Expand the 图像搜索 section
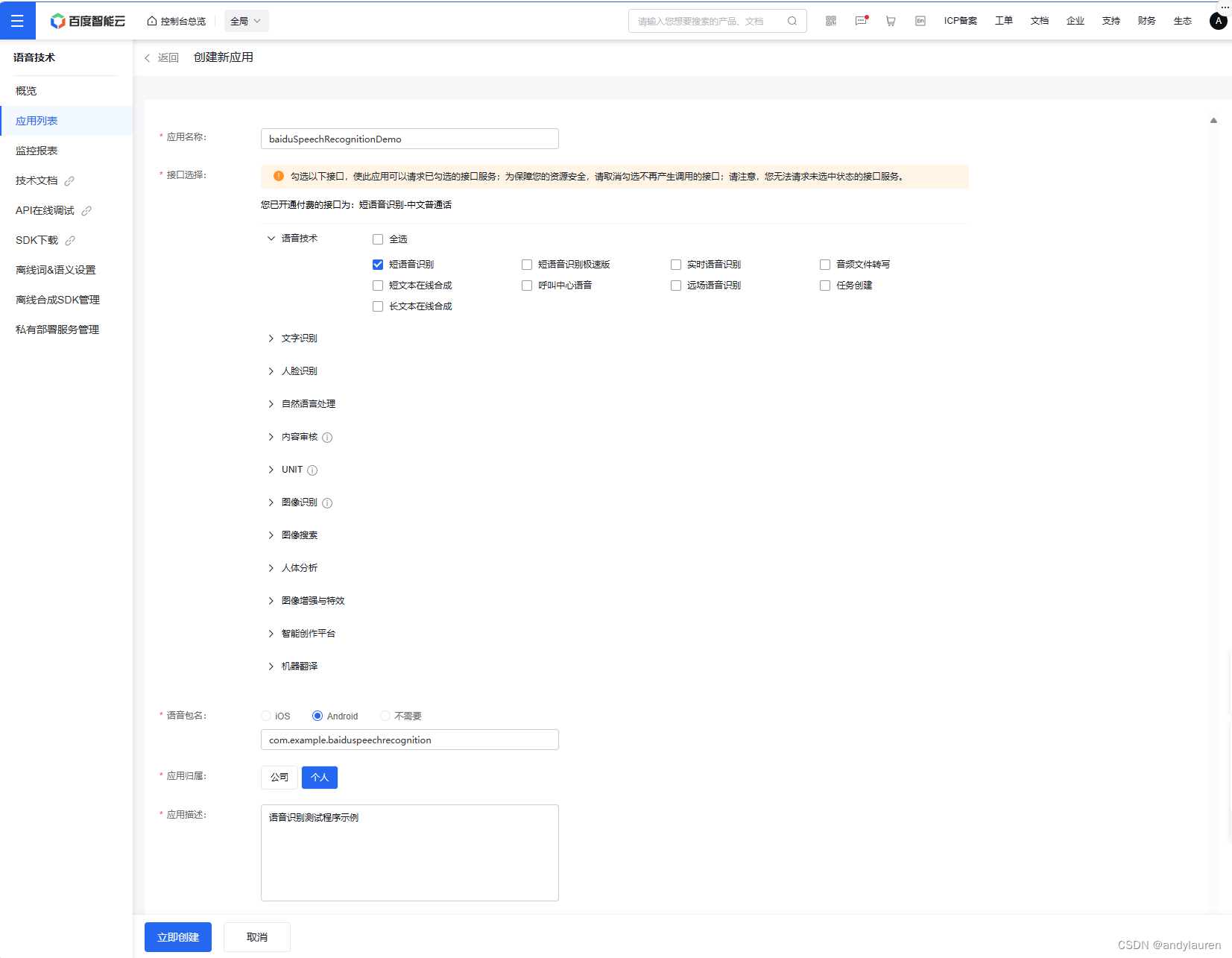This screenshot has height=958, width=1232. 271,535
